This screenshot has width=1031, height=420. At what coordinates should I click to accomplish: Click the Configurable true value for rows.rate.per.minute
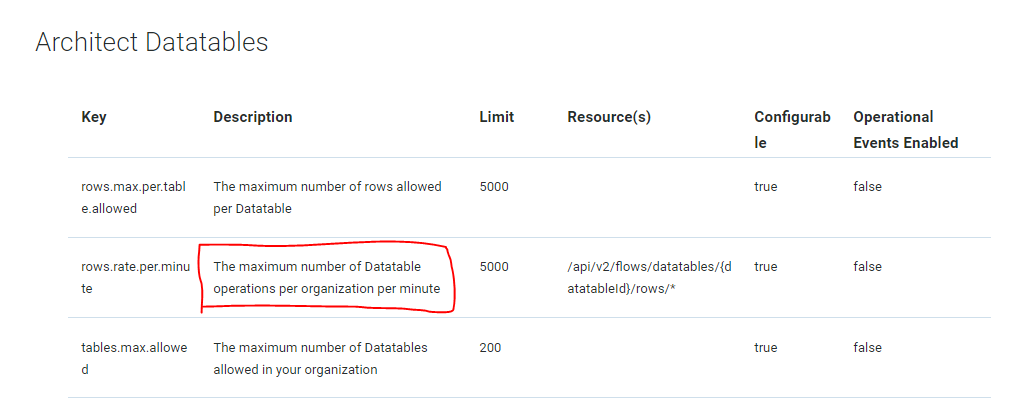point(765,267)
